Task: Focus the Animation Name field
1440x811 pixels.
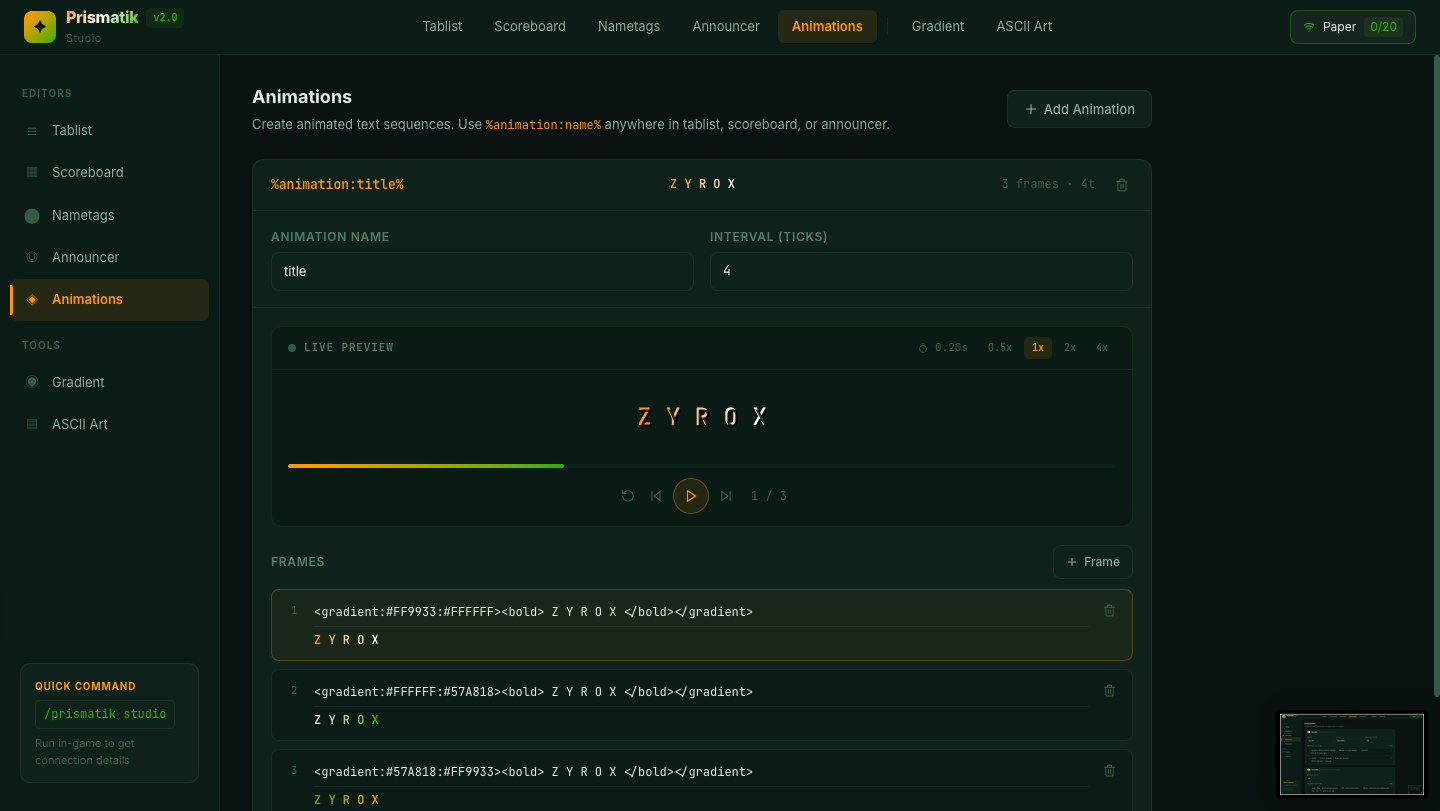Action: (x=482, y=271)
